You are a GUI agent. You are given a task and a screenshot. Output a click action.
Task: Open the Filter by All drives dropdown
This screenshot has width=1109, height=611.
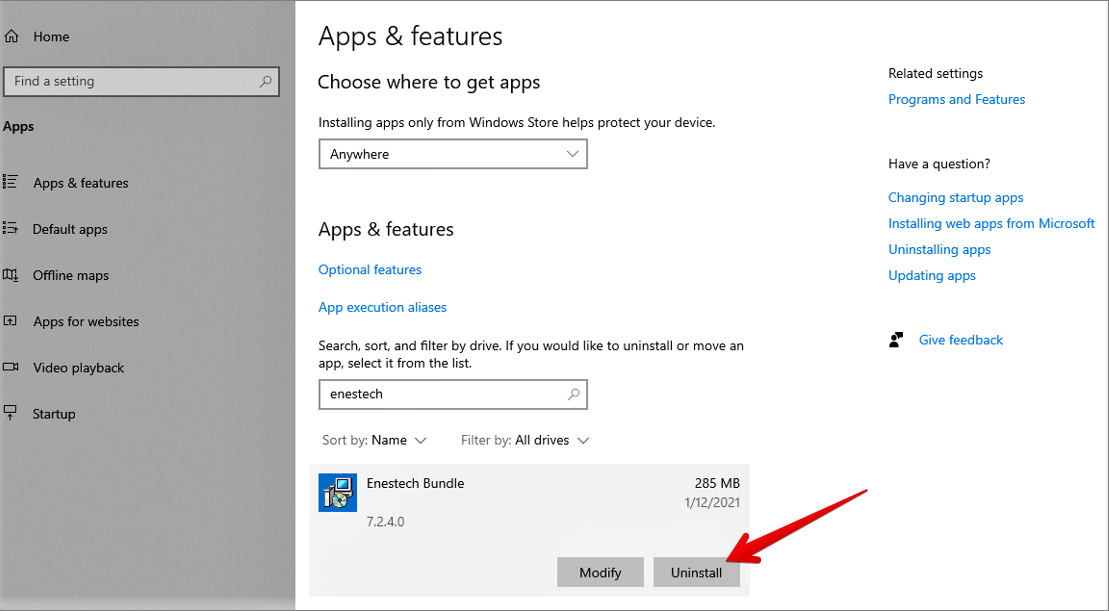coord(525,440)
